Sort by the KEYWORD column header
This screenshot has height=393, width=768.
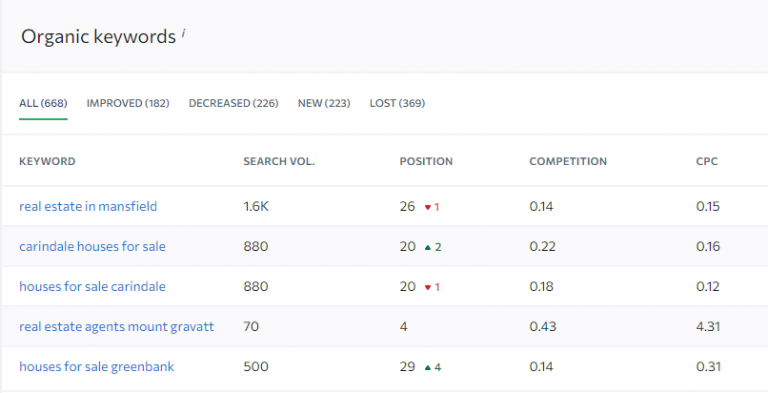[47, 161]
